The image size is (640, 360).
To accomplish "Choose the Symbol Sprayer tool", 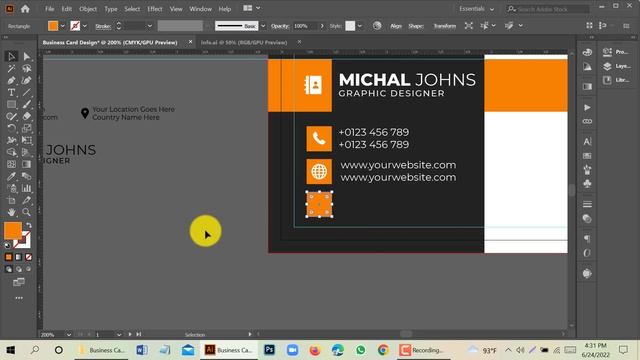I will (11, 188).
